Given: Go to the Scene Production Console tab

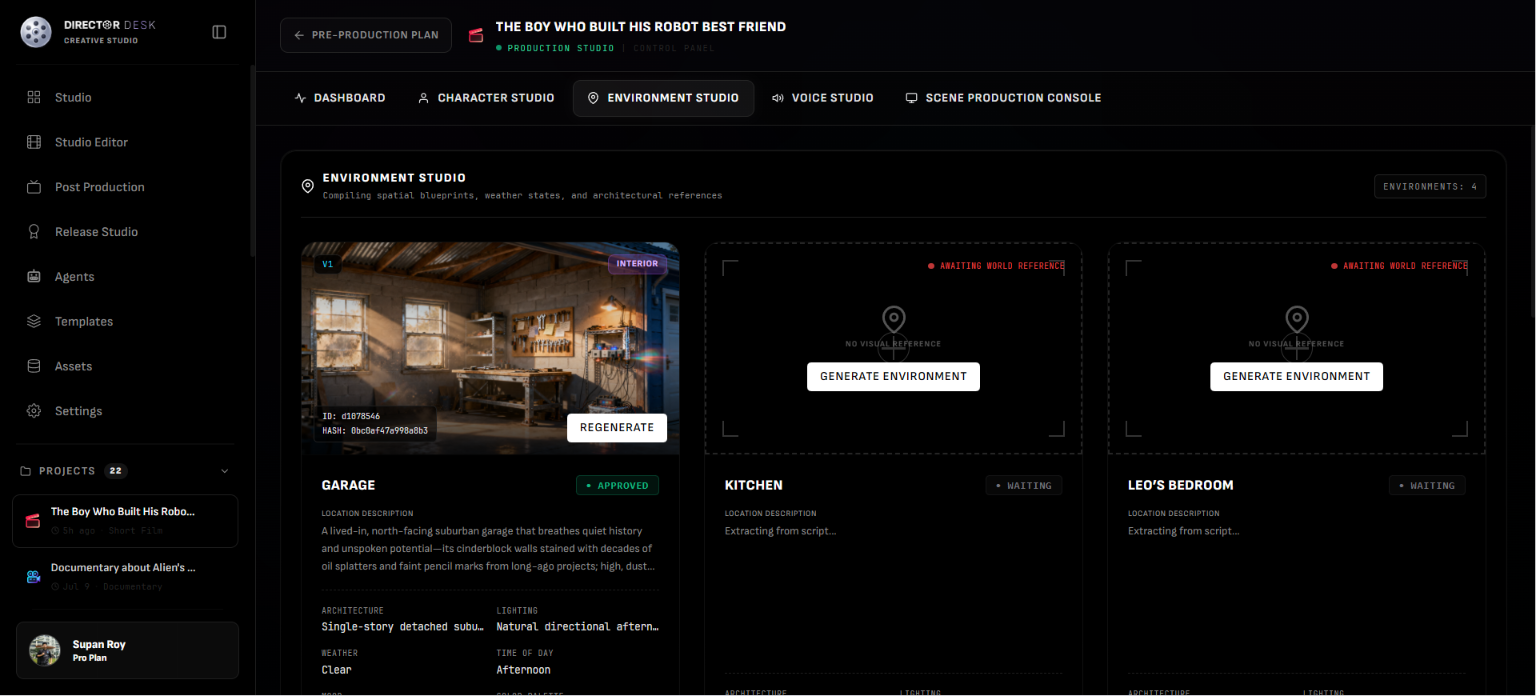Looking at the screenshot, I should [1003, 98].
